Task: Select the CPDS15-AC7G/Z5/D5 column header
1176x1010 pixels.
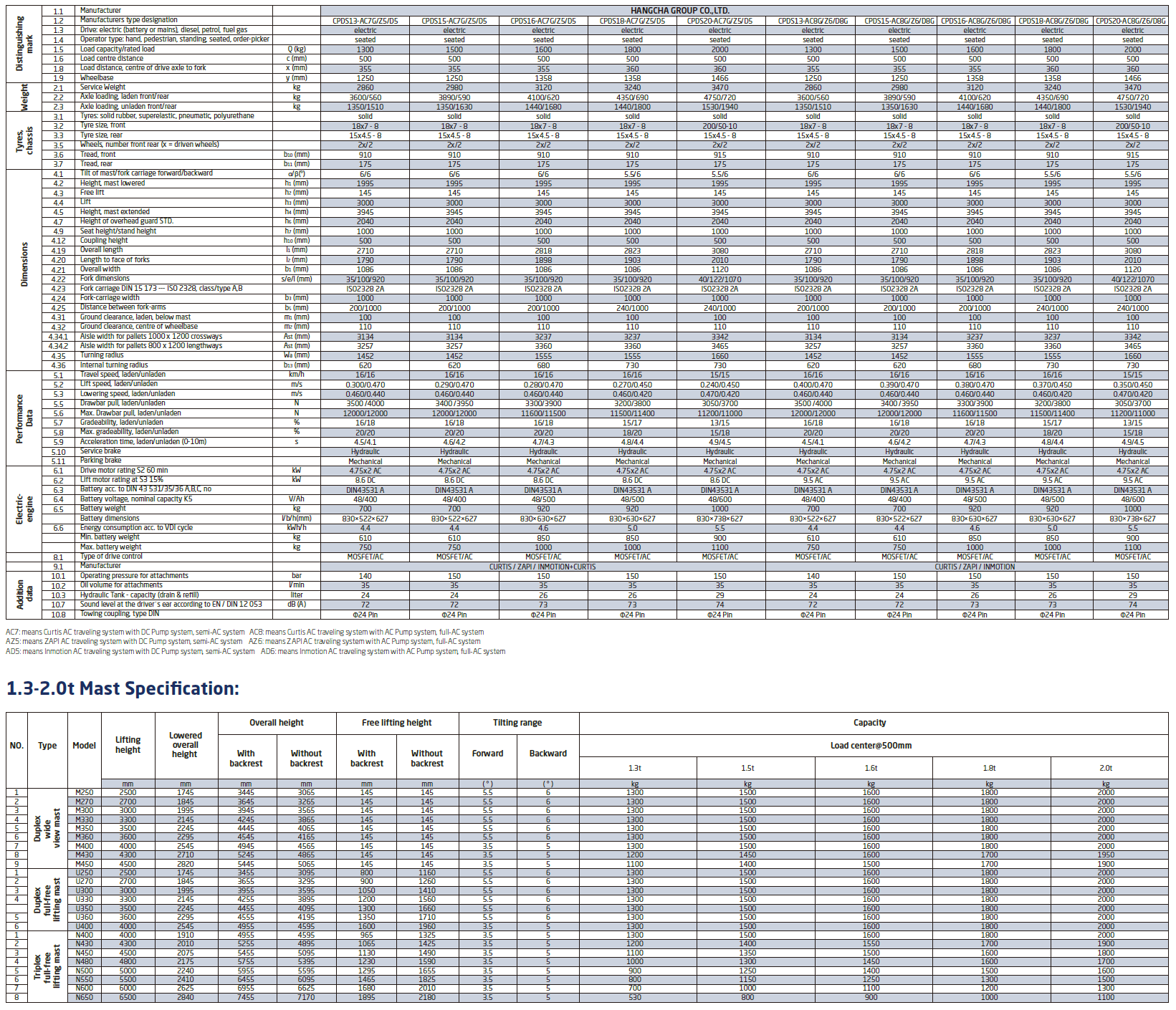Action: pos(454,21)
